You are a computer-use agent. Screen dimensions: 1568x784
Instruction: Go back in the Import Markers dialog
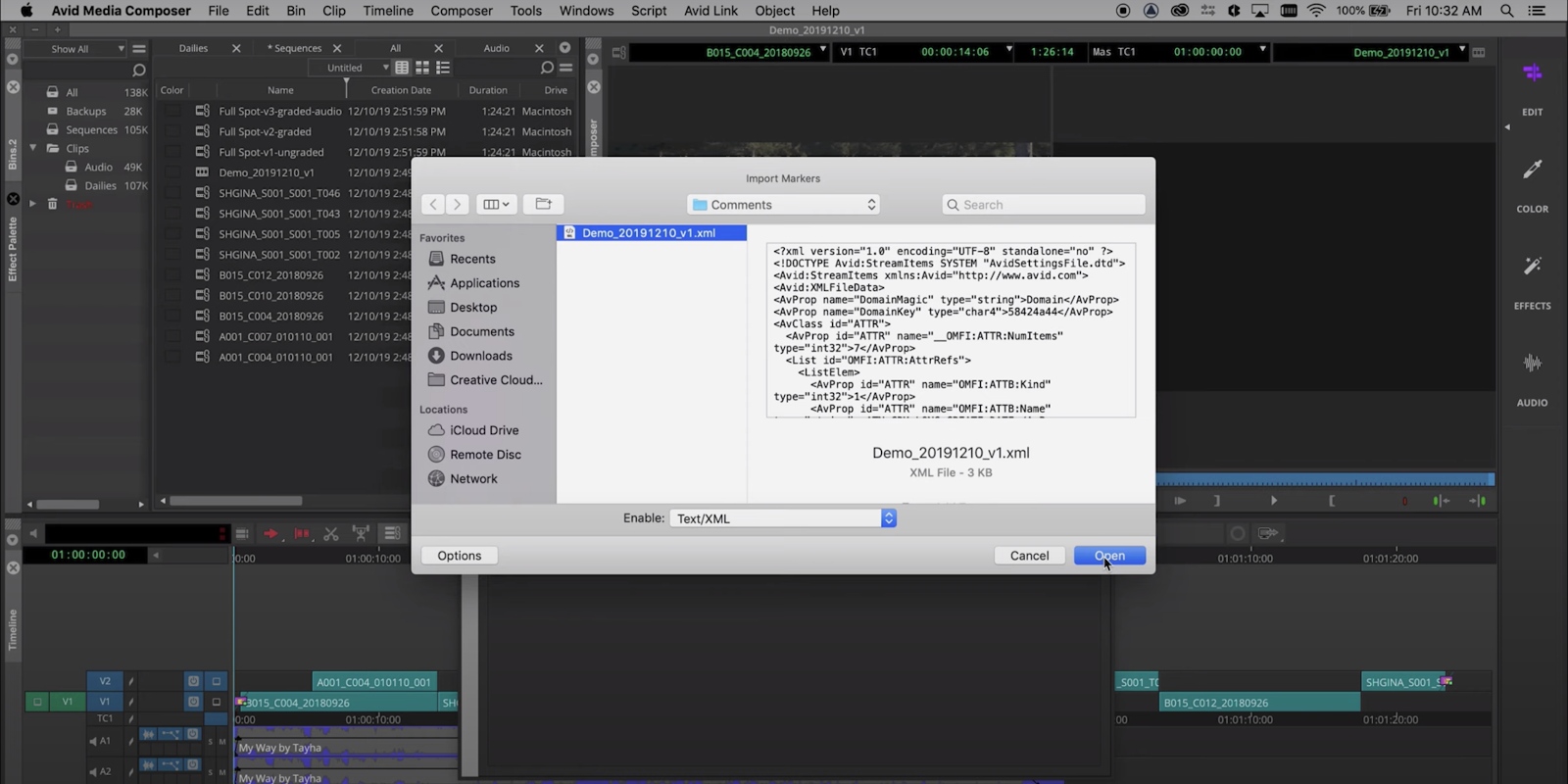tap(433, 204)
